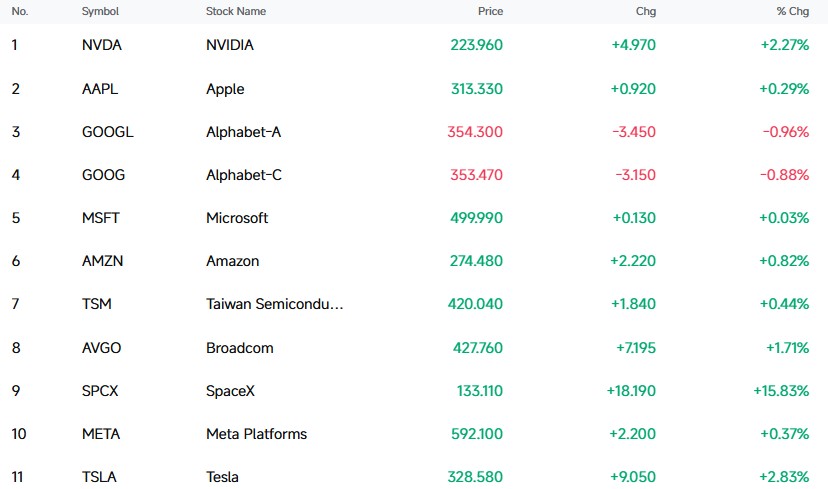Open Alphabet-C stock name
828x489 pixels.
(x=243, y=175)
